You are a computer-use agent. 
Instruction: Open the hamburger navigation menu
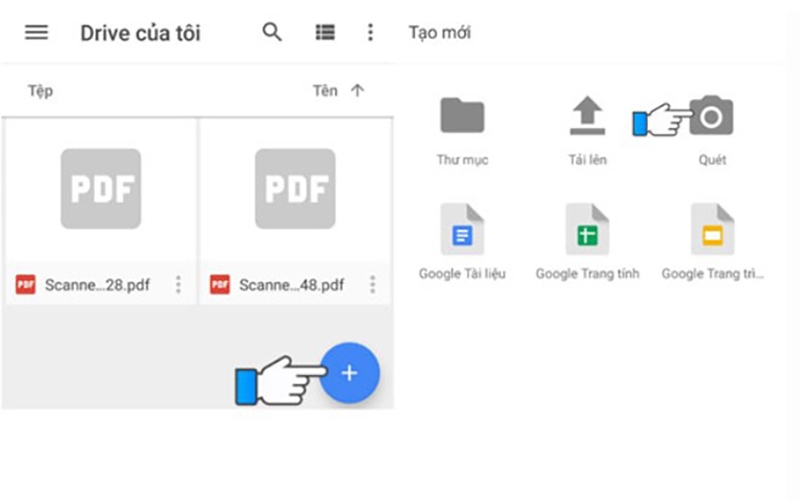36,33
